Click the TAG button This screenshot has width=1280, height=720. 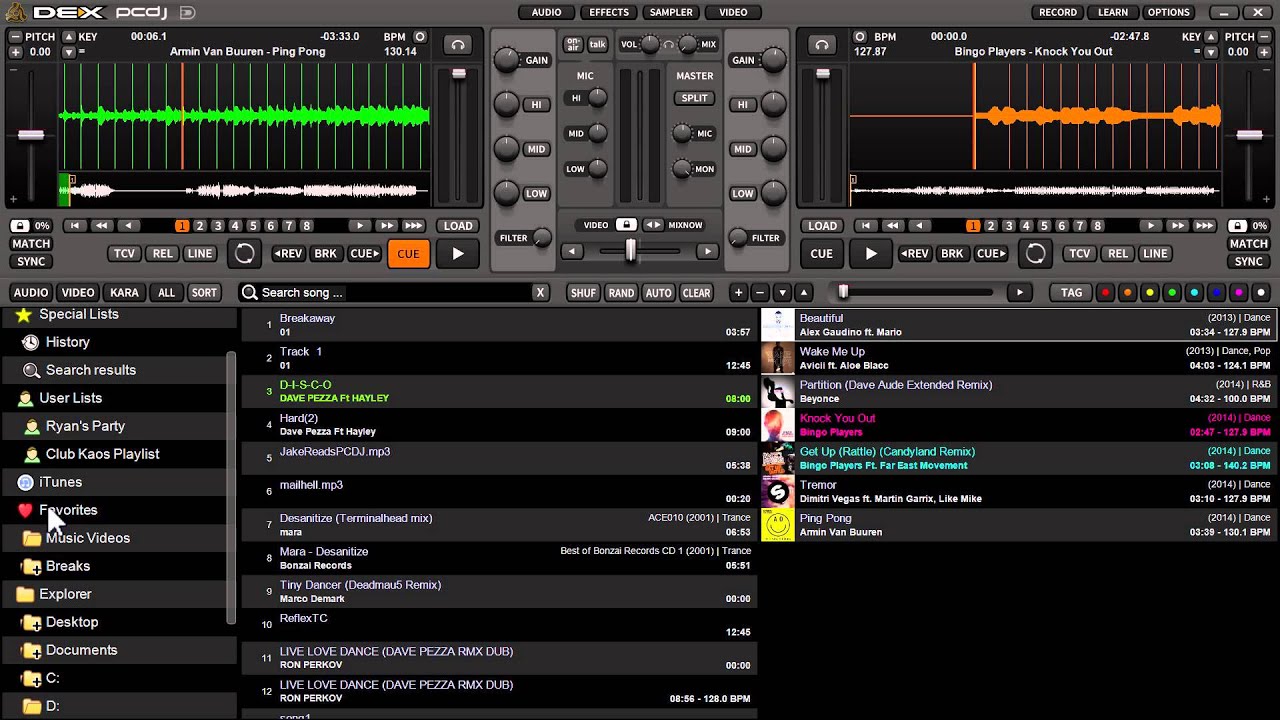[x=1071, y=293]
